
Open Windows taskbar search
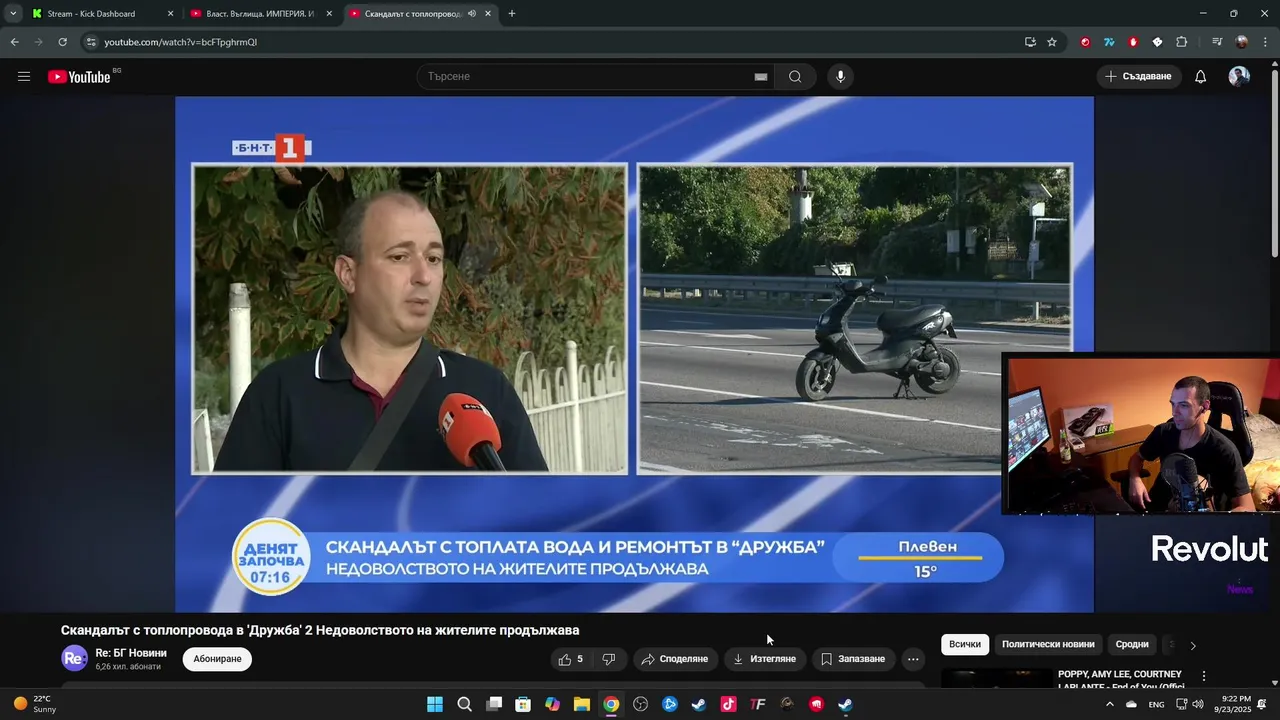(x=464, y=705)
